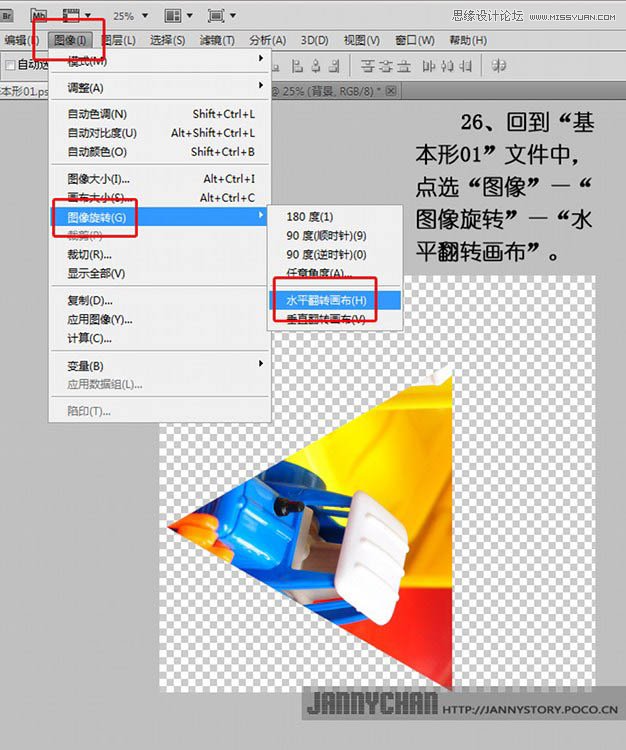Viewport: 626px width, 750px height.
Task: Click the Auto-Align Layers icon
Action: point(498,66)
